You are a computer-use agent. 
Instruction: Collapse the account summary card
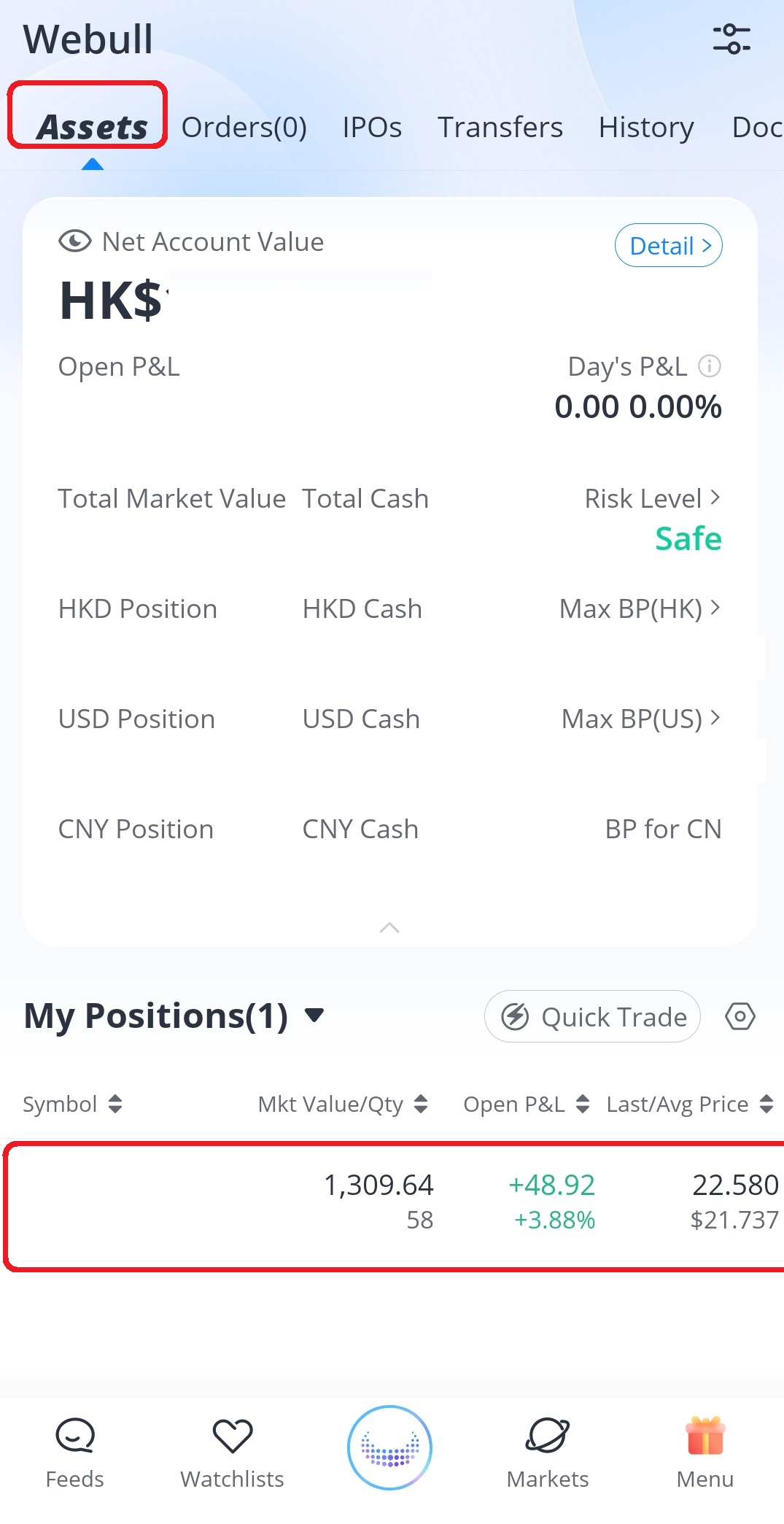click(x=389, y=927)
